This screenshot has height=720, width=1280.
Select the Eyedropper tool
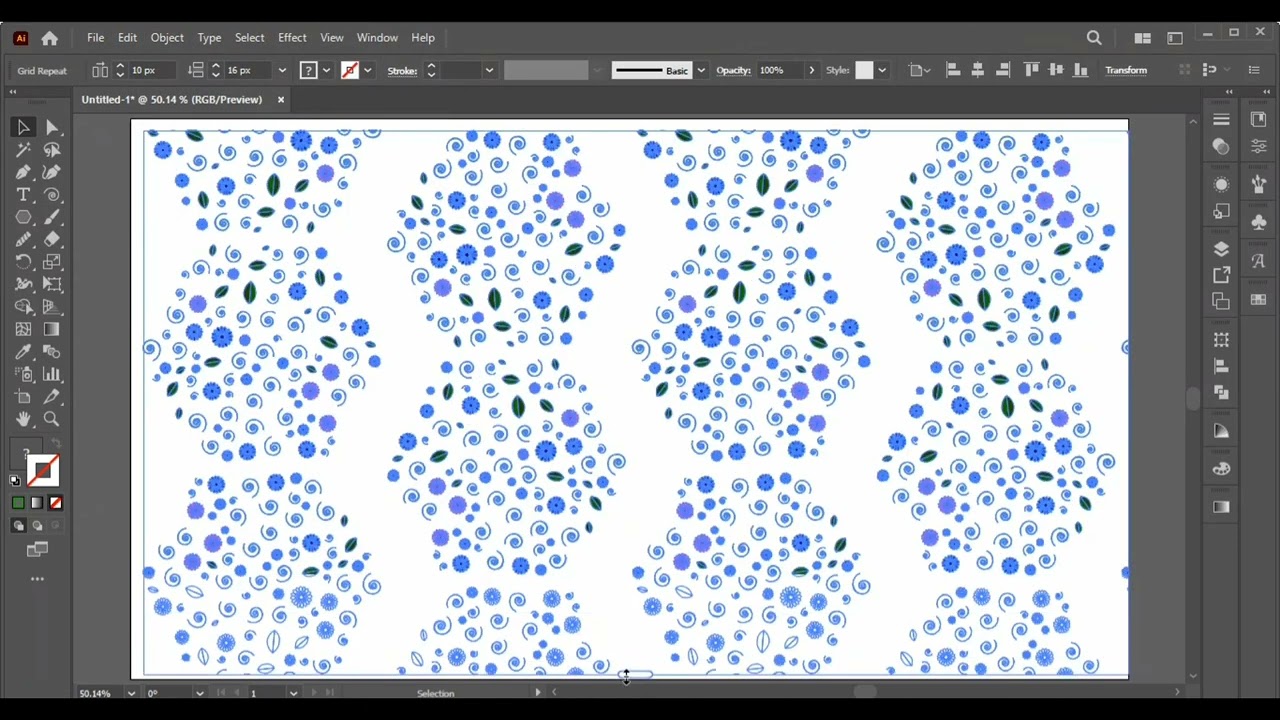coord(23,352)
